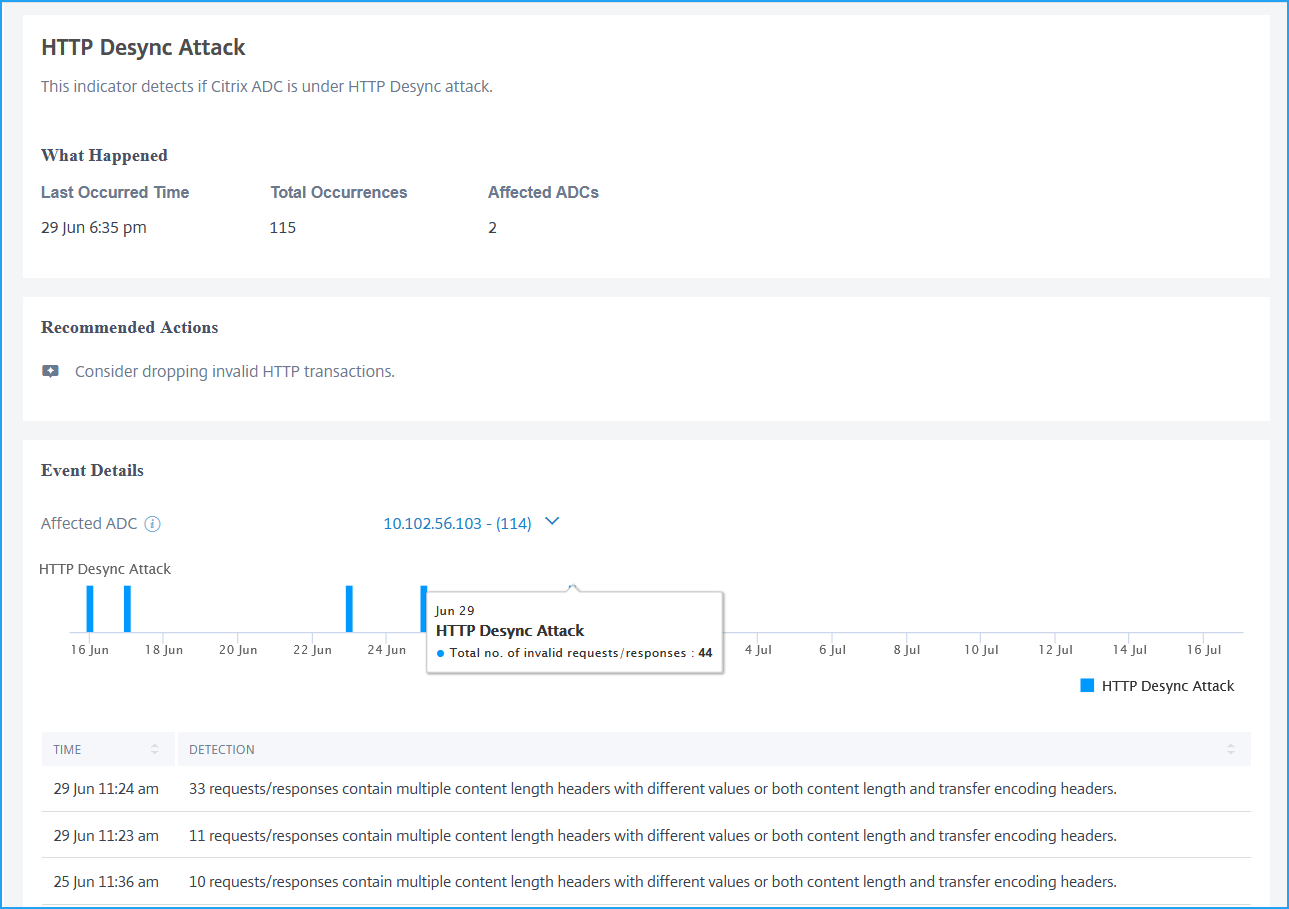Click the 16 Jul axis label on chart
The image size is (1289, 909).
pyautogui.click(x=1204, y=650)
